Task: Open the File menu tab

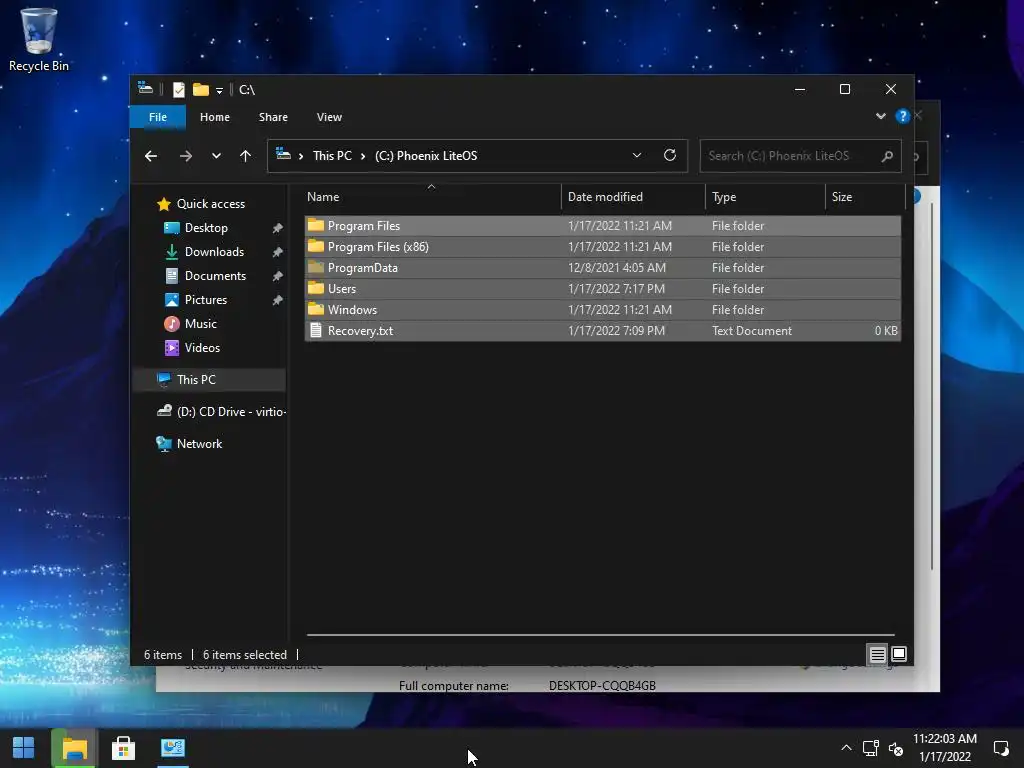Action: pos(157,117)
